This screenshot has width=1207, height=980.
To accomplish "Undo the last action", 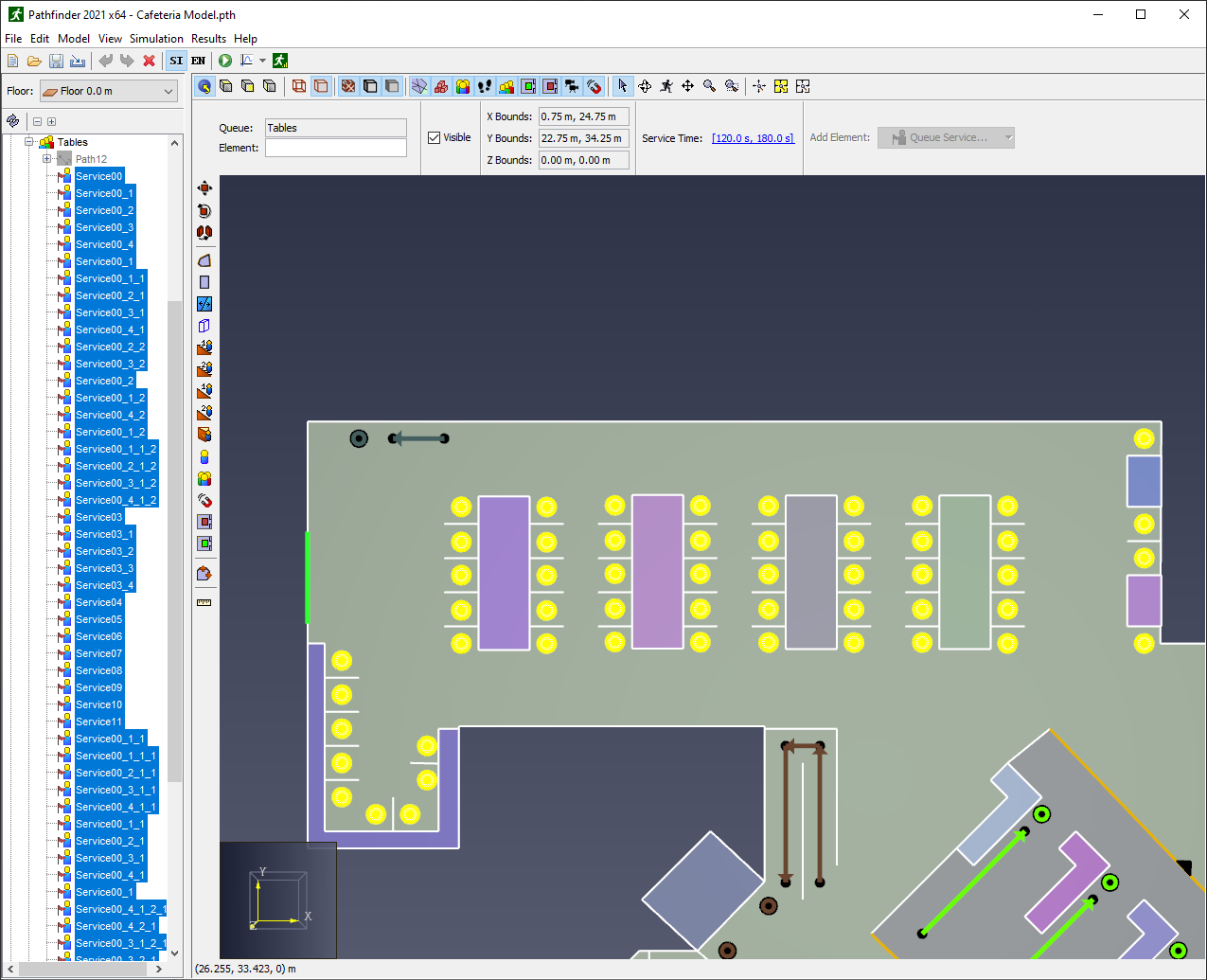I will click(105, 61).
